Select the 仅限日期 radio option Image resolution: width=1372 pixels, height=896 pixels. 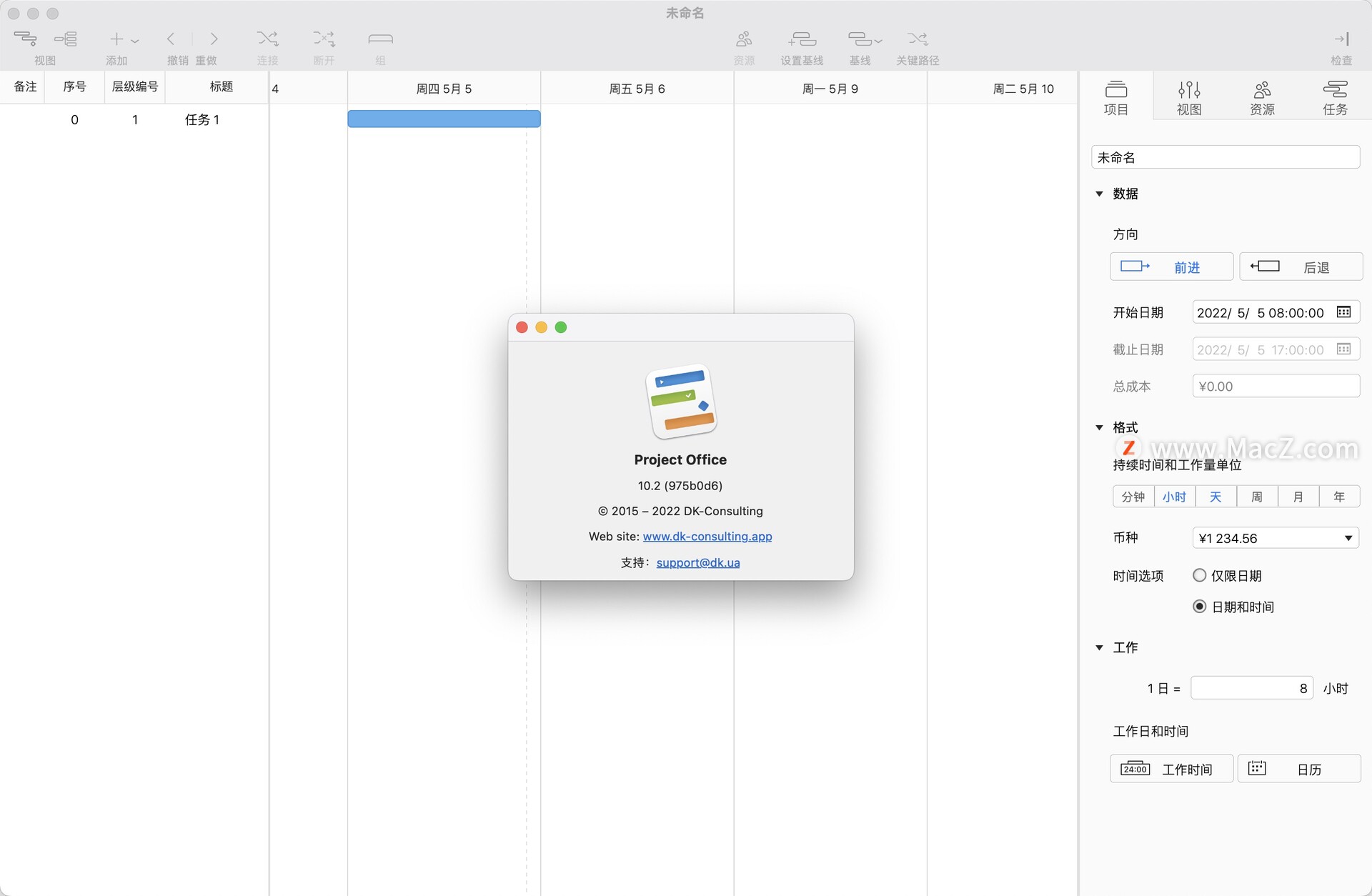point(1200,575)
